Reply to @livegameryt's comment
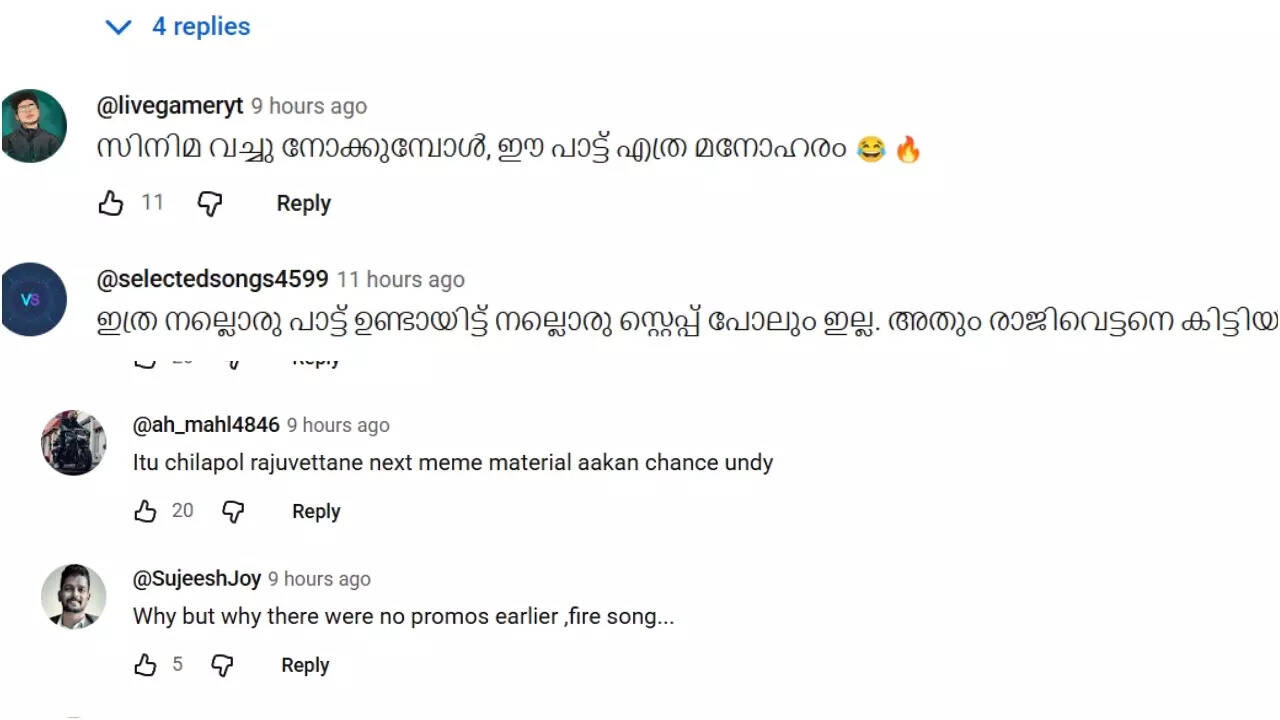The width and height of the screenshot is (1280, 720). tap(303, 204)
